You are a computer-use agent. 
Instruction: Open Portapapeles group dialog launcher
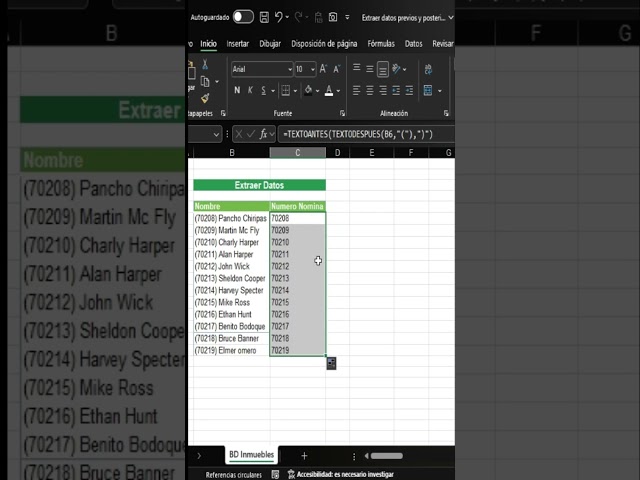pyautogui.click(x=223, y=113)
